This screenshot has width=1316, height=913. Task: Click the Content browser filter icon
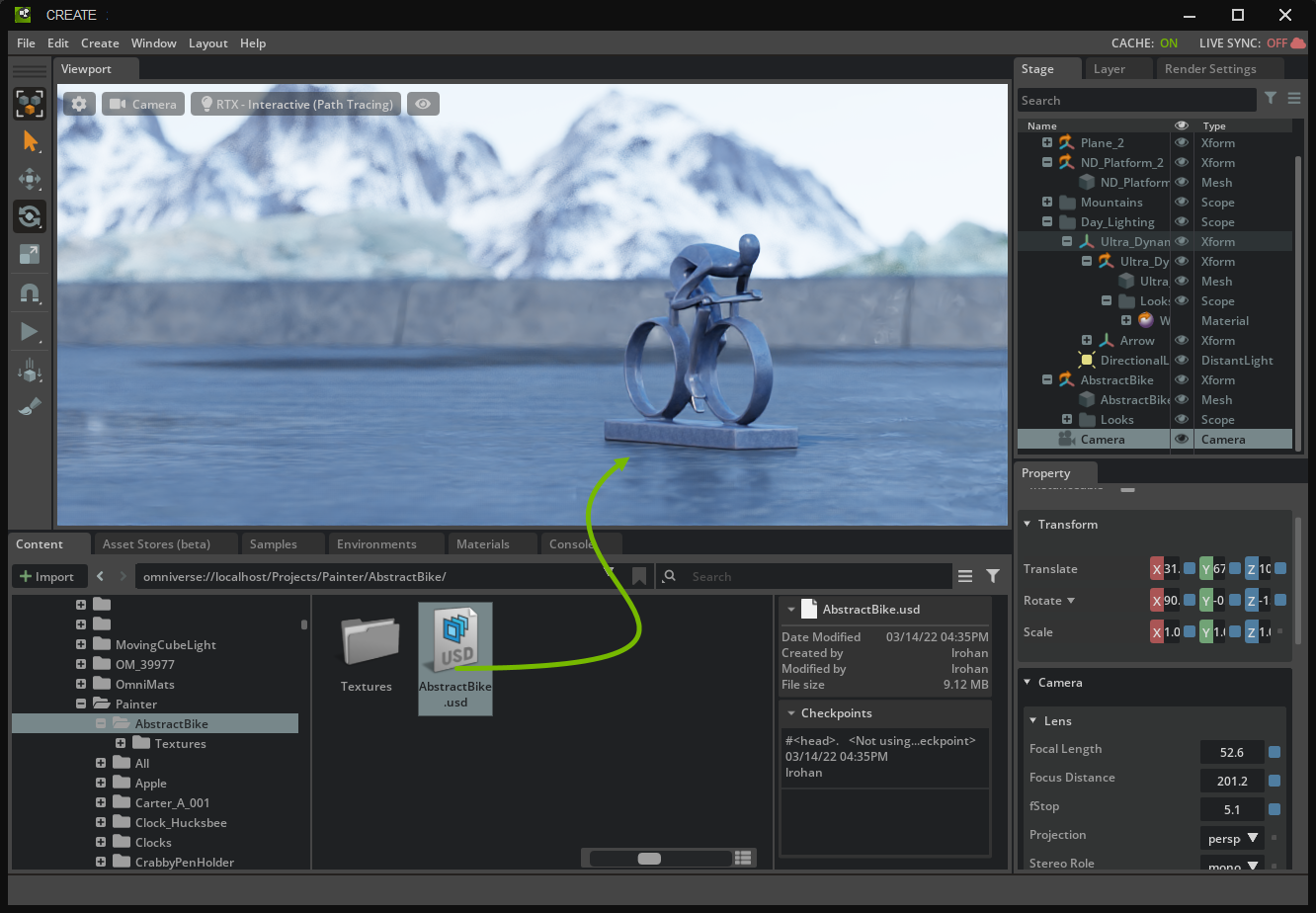tap(993, 576)
